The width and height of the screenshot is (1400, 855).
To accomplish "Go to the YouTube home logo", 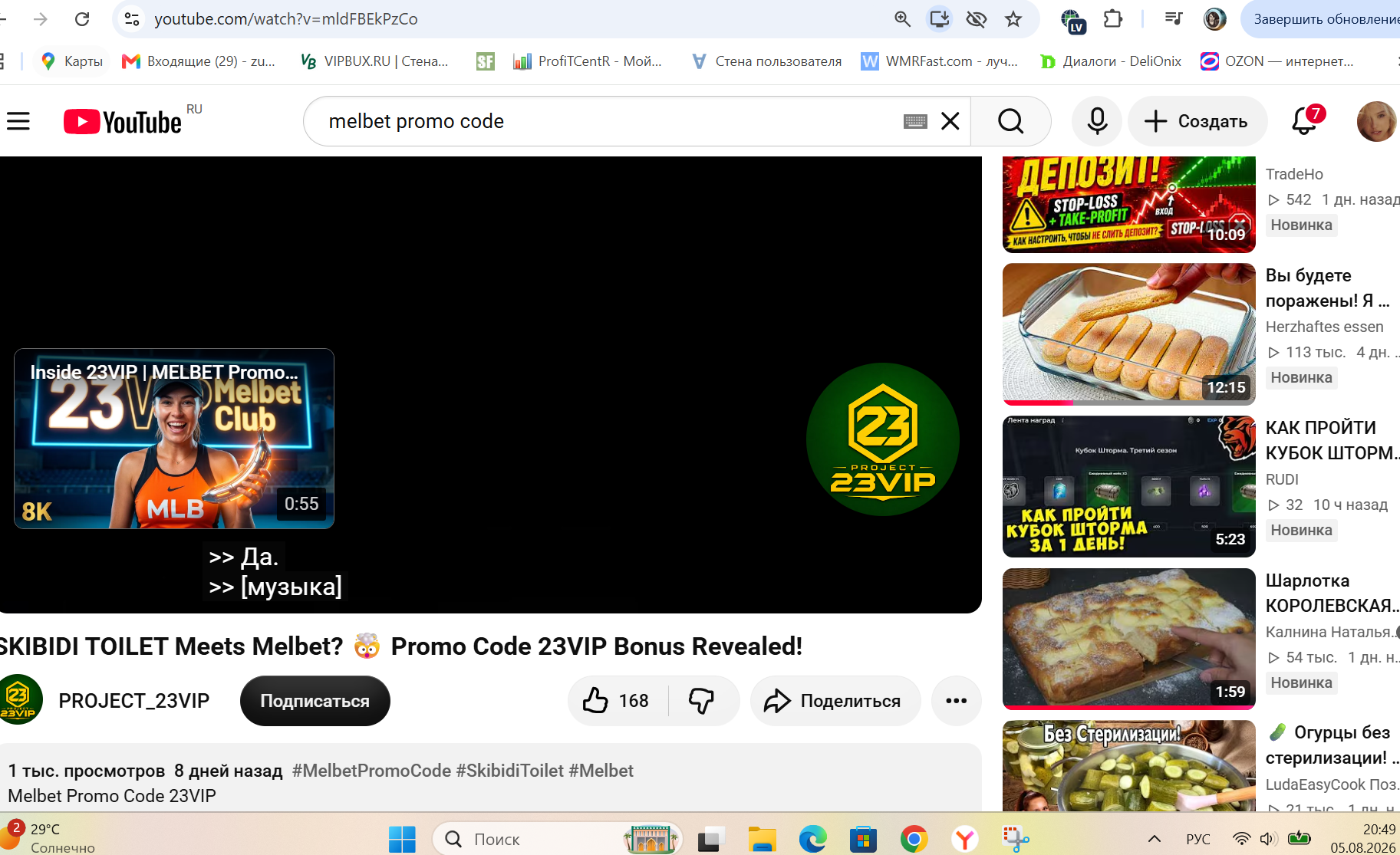I will point(123,122).
